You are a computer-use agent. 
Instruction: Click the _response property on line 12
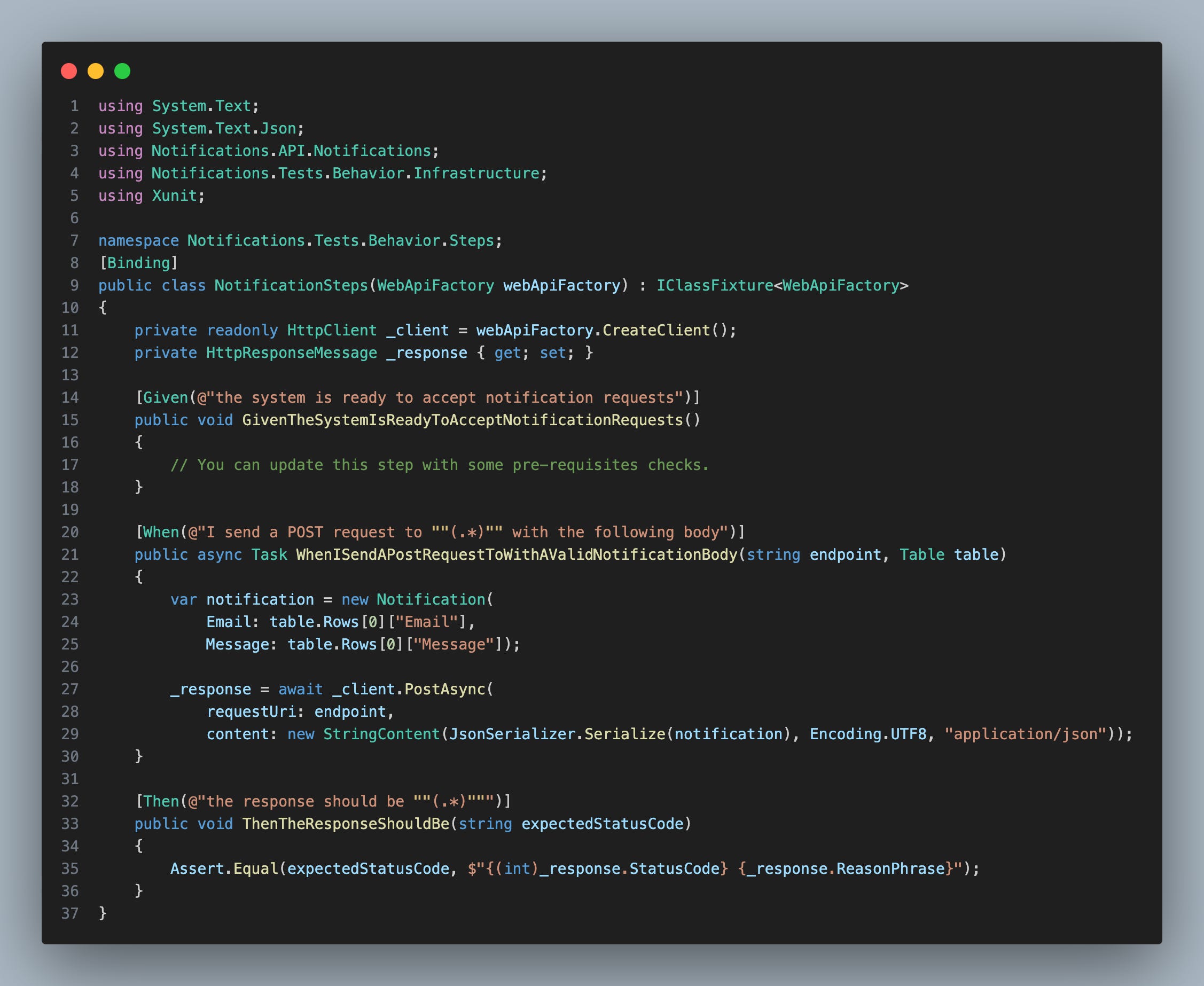[426, 353]
